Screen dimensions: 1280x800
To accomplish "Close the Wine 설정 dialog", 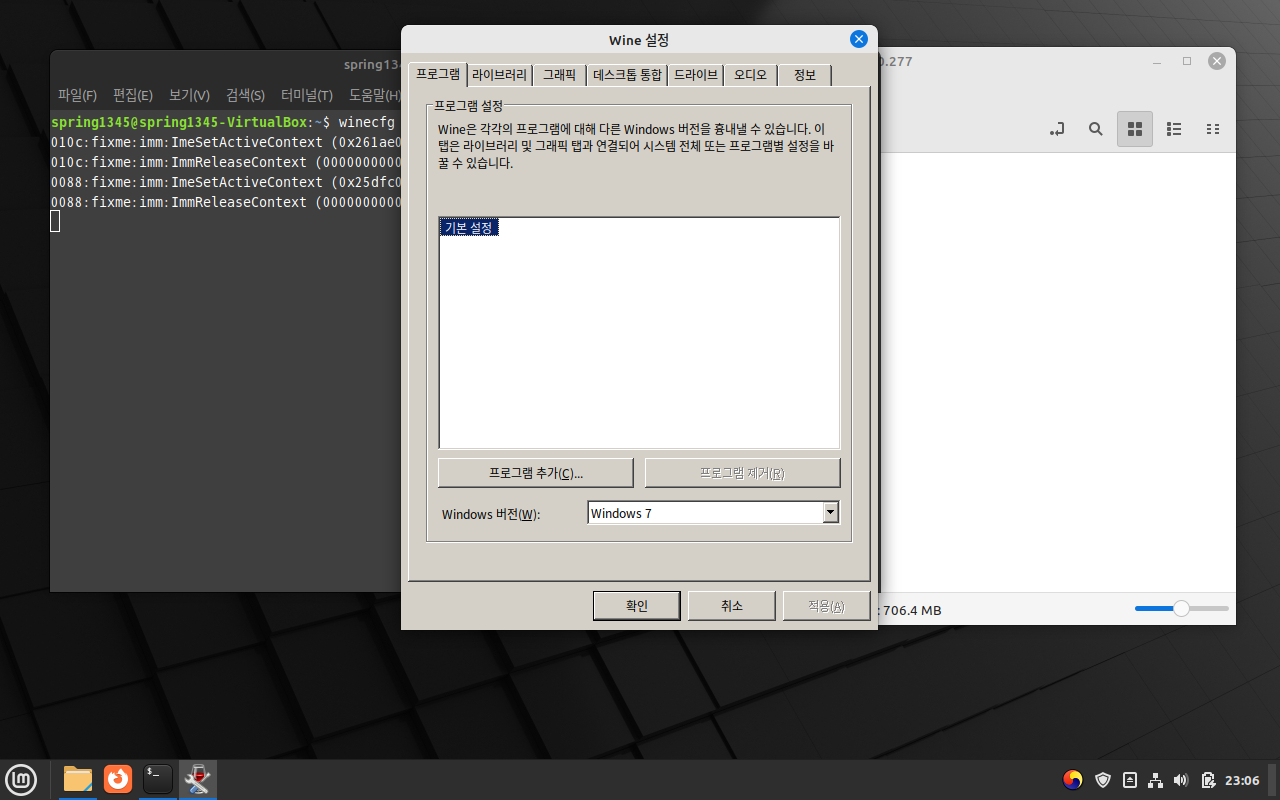I will 858,39.
